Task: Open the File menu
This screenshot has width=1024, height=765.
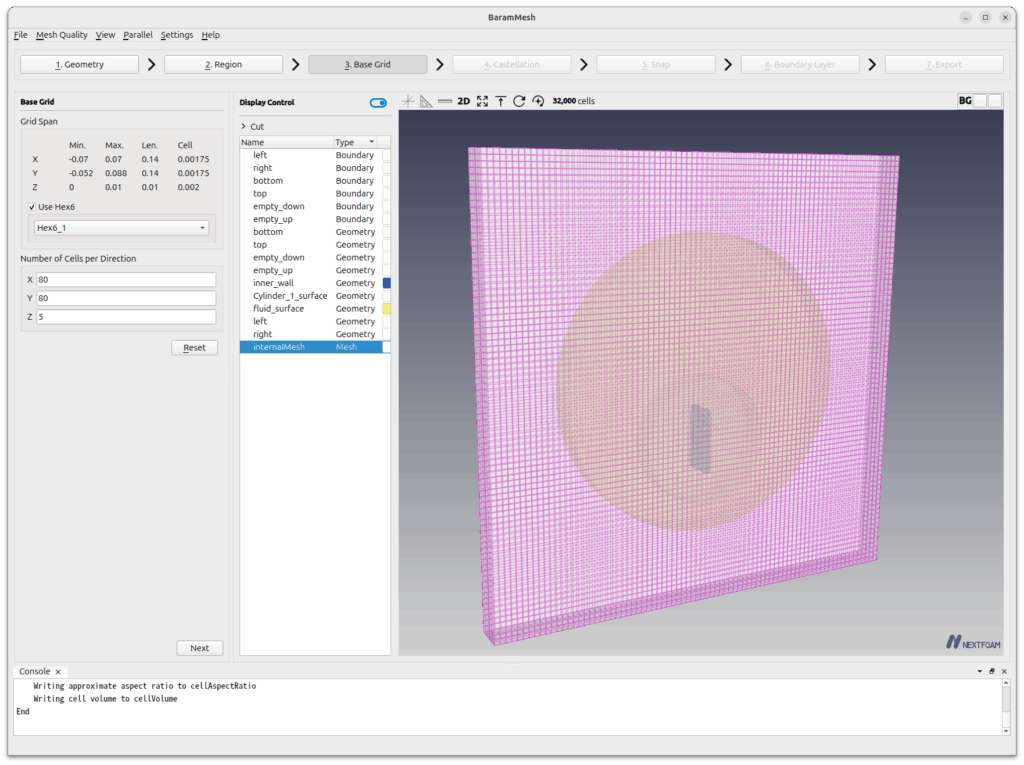Action: (x=21, y=35)
